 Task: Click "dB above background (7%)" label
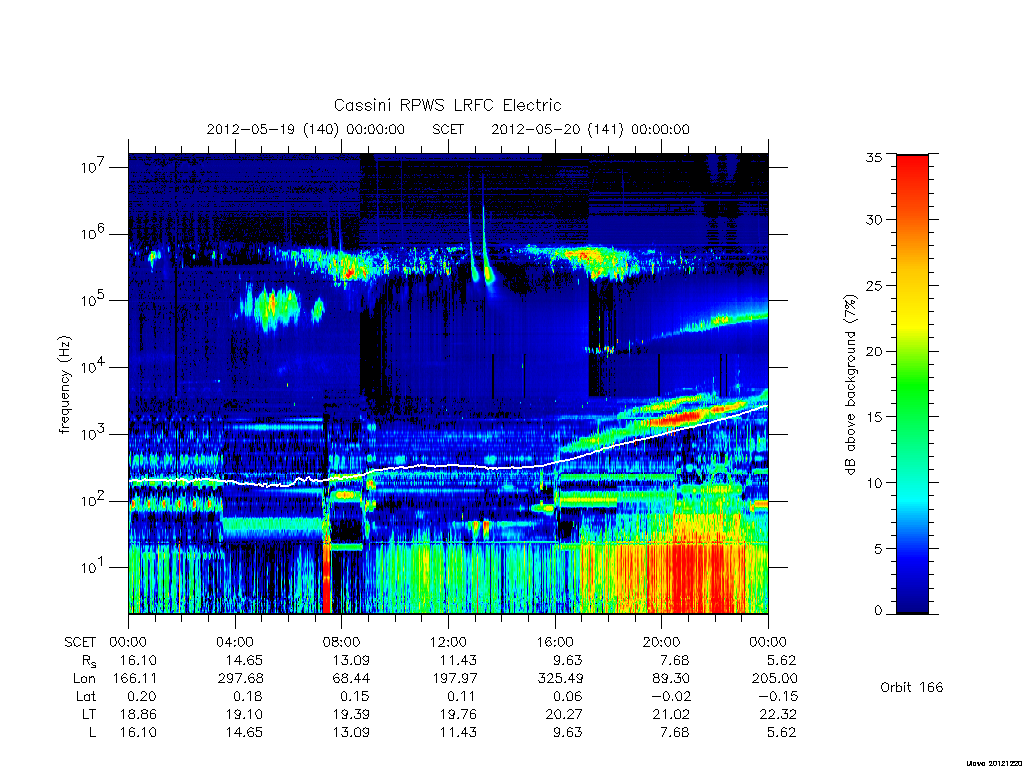(x=850, y=384)
